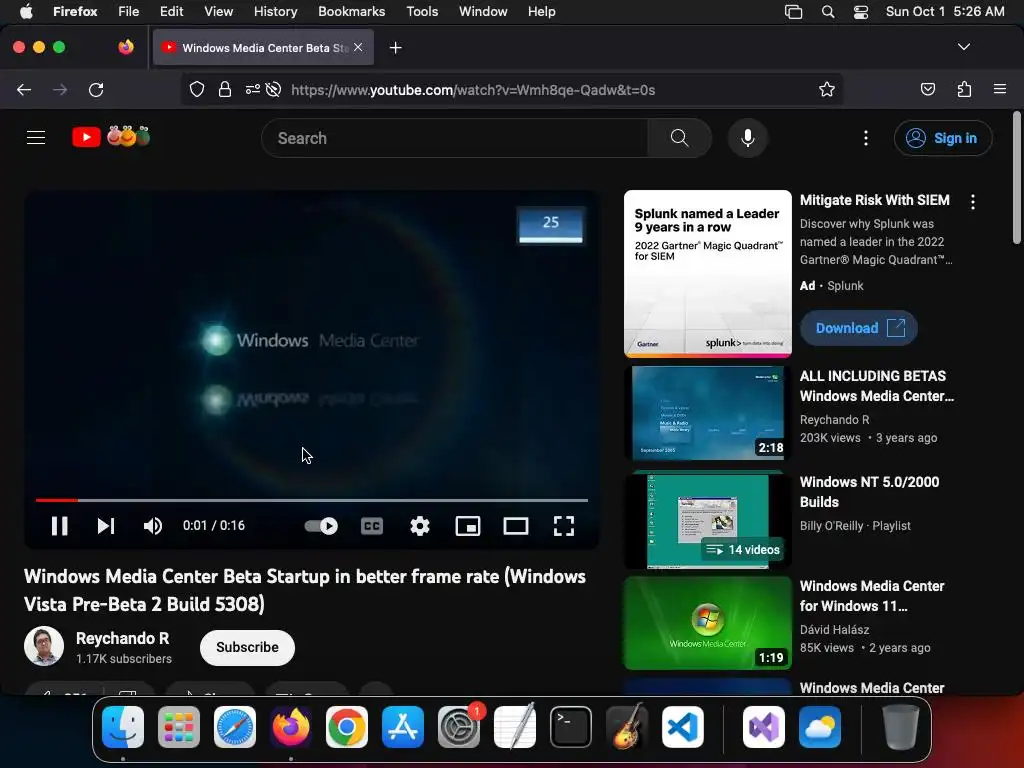This screenshot has height=768, width=1024.
Task: Open a new browser tab
Action: (395, 48)
